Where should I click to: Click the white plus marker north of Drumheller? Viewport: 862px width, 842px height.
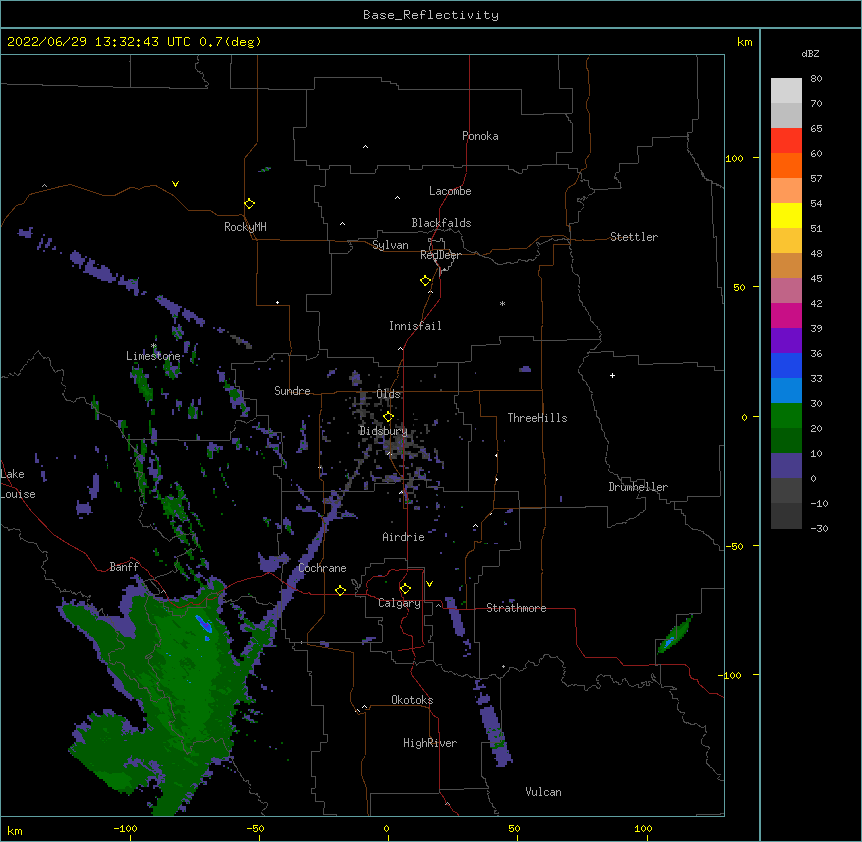pos(612,375)
